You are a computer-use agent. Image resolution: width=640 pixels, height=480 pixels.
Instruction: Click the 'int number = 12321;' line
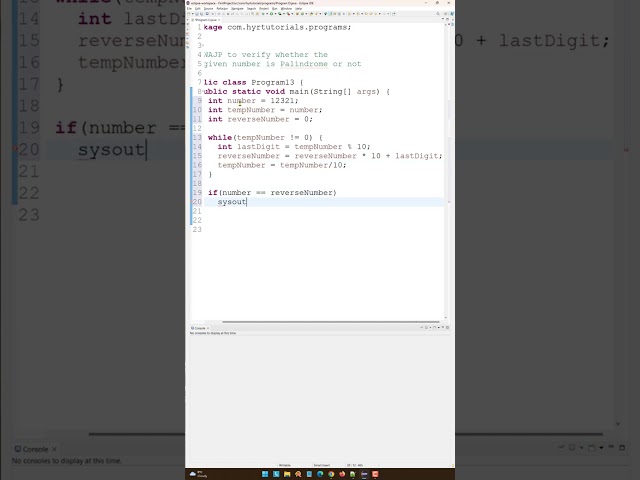click(x=253, y=100)
